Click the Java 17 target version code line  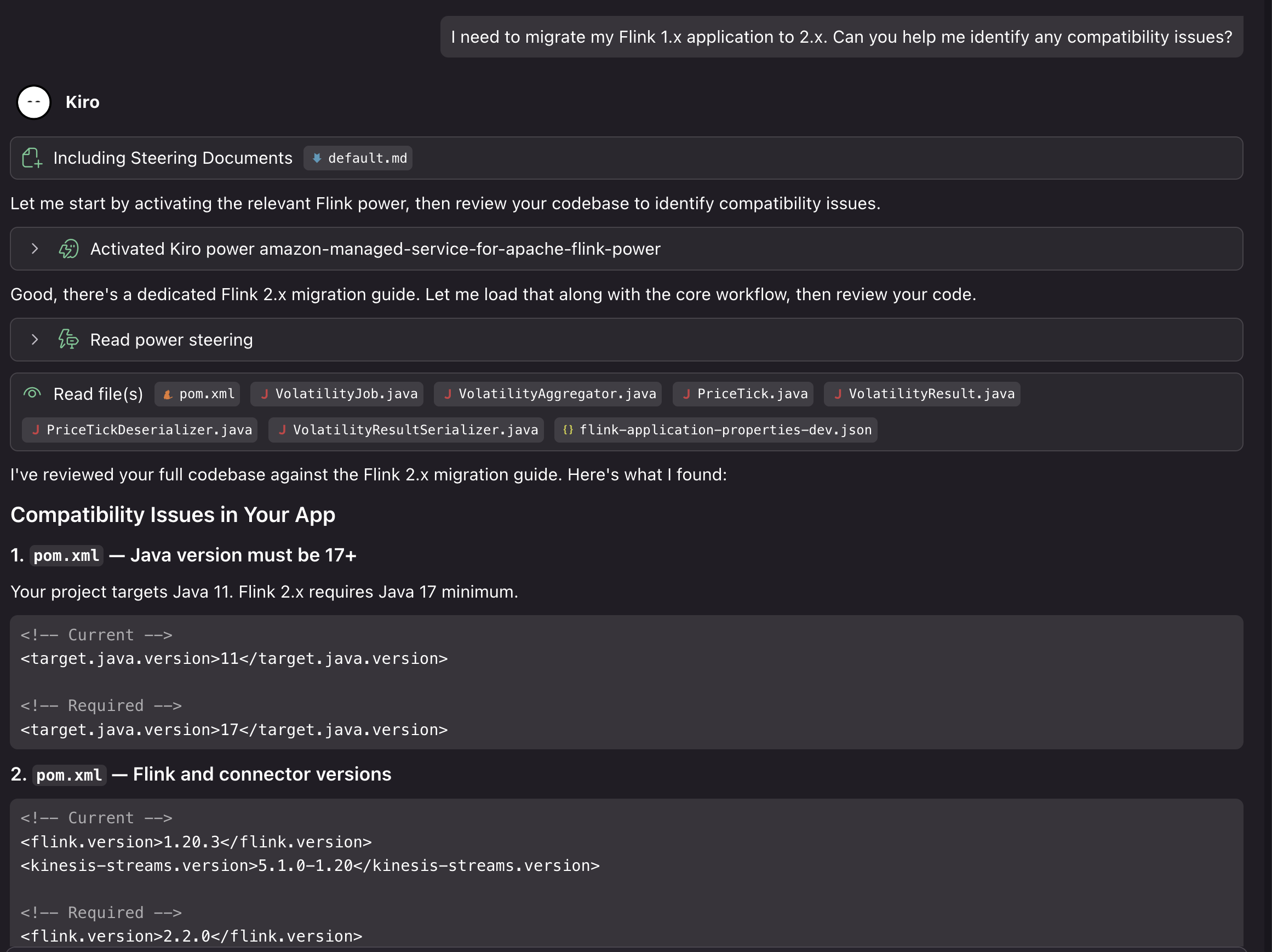coord(234,730)
